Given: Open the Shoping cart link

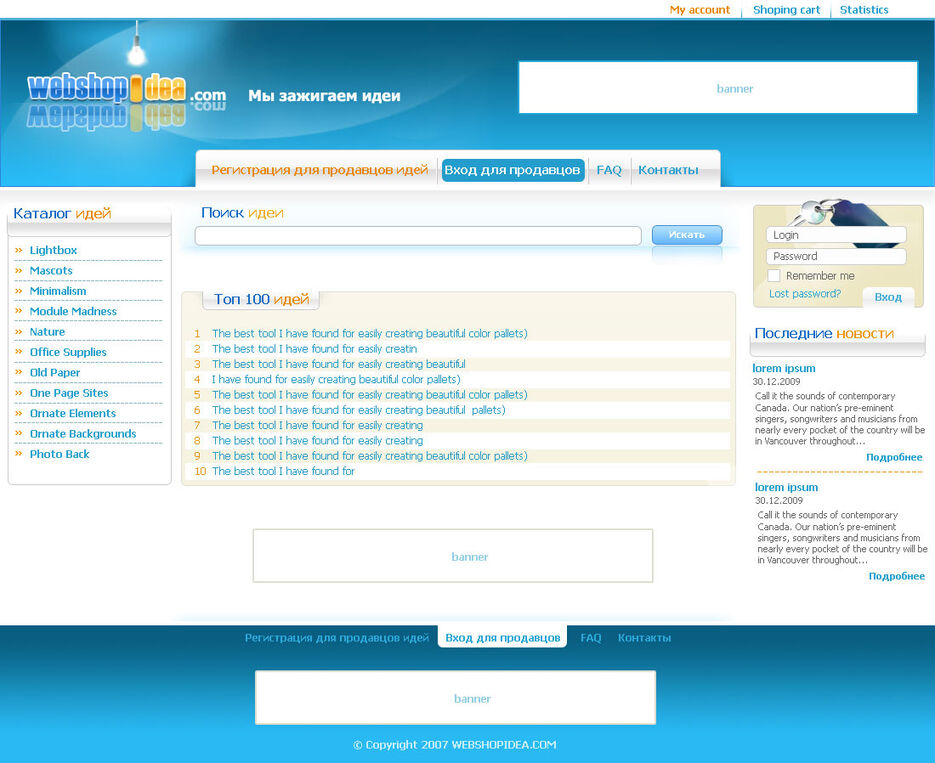Looking at the screenshot, I should point(786,10).
